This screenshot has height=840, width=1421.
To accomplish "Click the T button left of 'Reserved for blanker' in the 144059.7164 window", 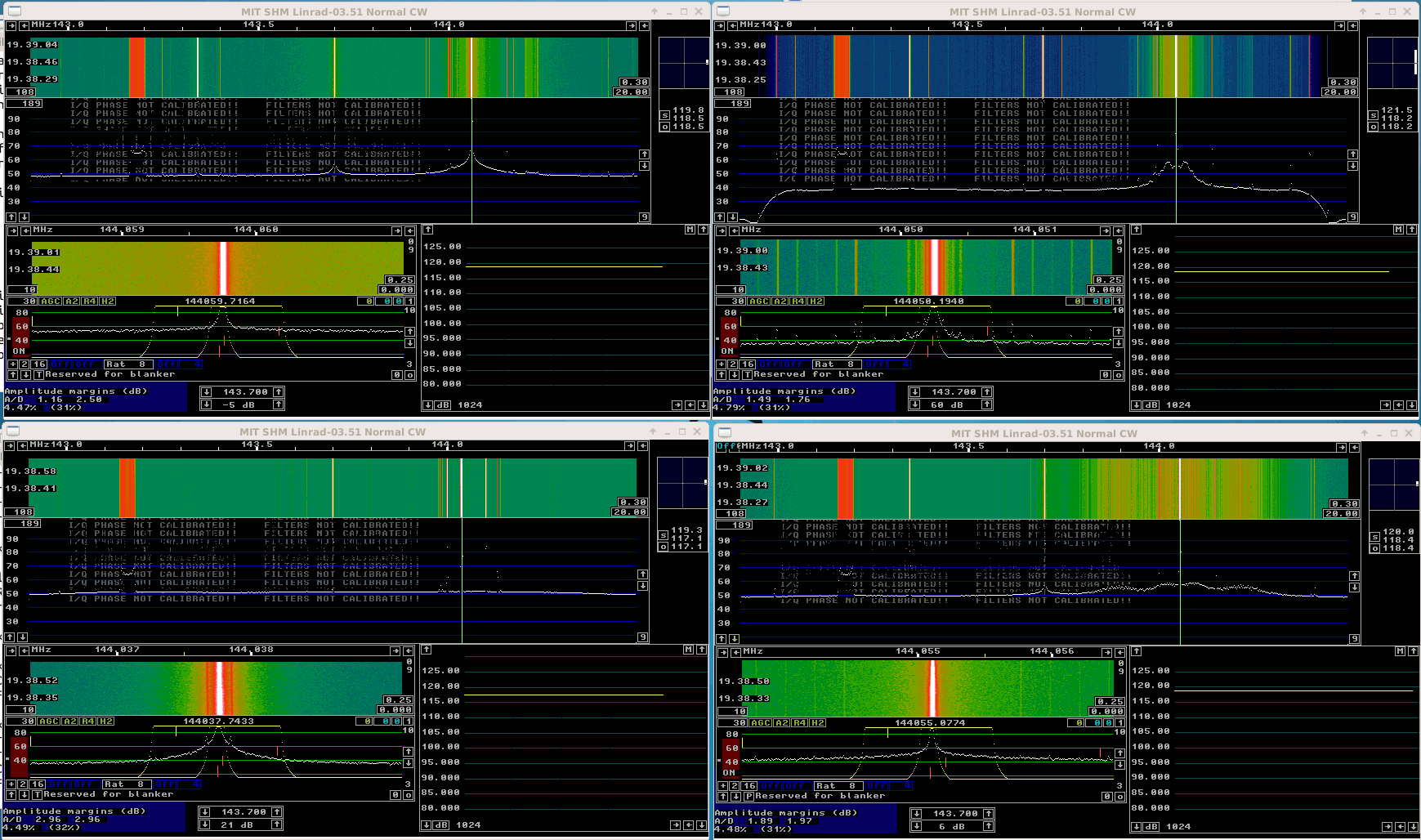I will [x=38, y=374].
